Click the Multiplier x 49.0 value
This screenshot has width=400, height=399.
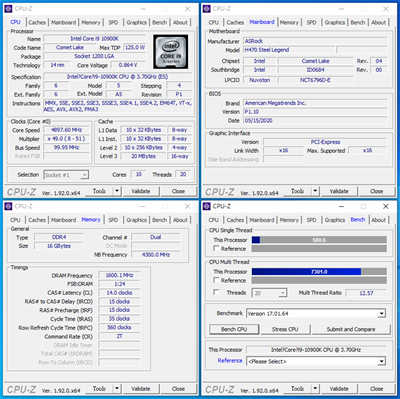pyautogui.click(x=66, y=139)
